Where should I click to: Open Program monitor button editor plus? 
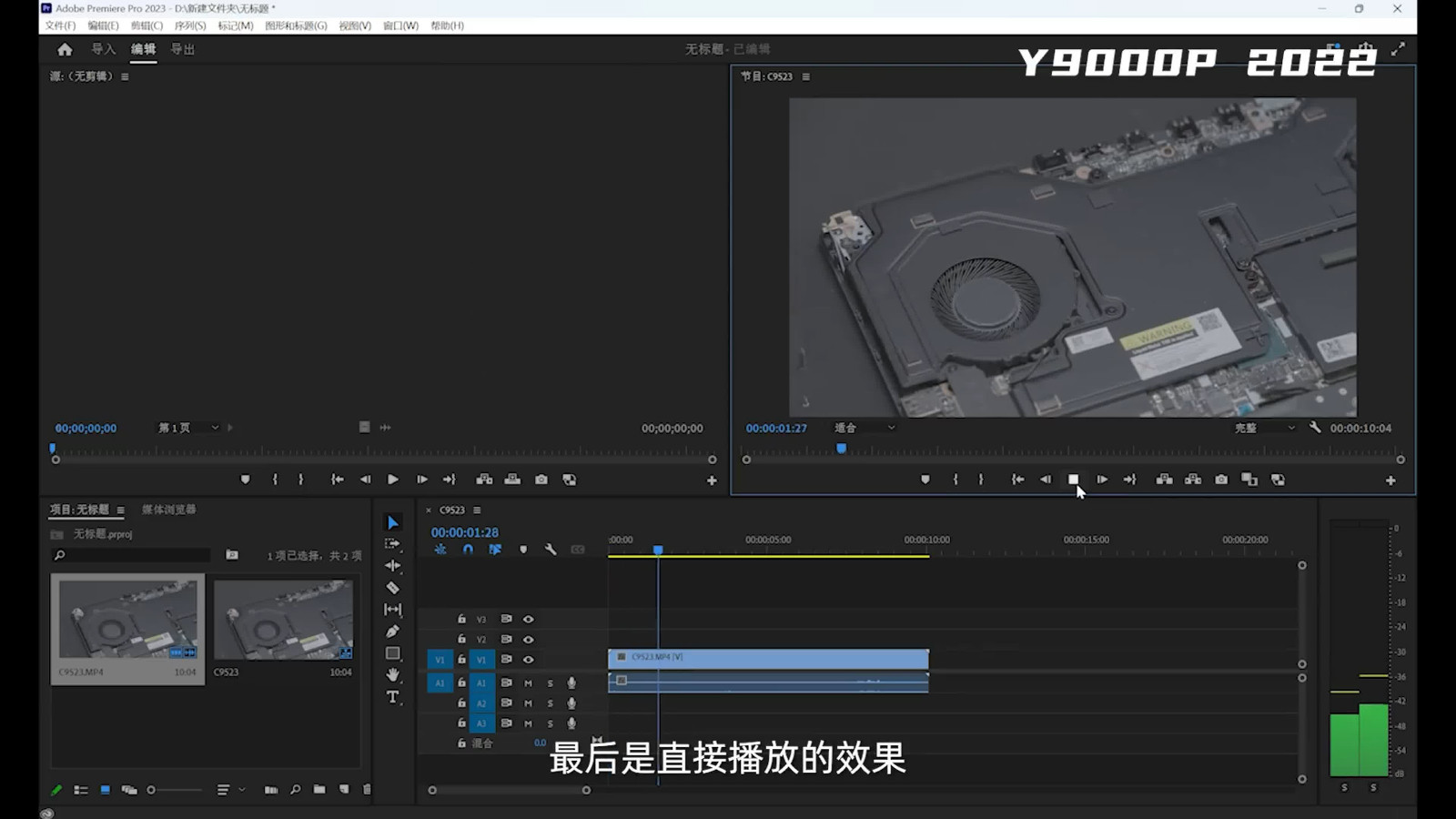[1390, 480]
